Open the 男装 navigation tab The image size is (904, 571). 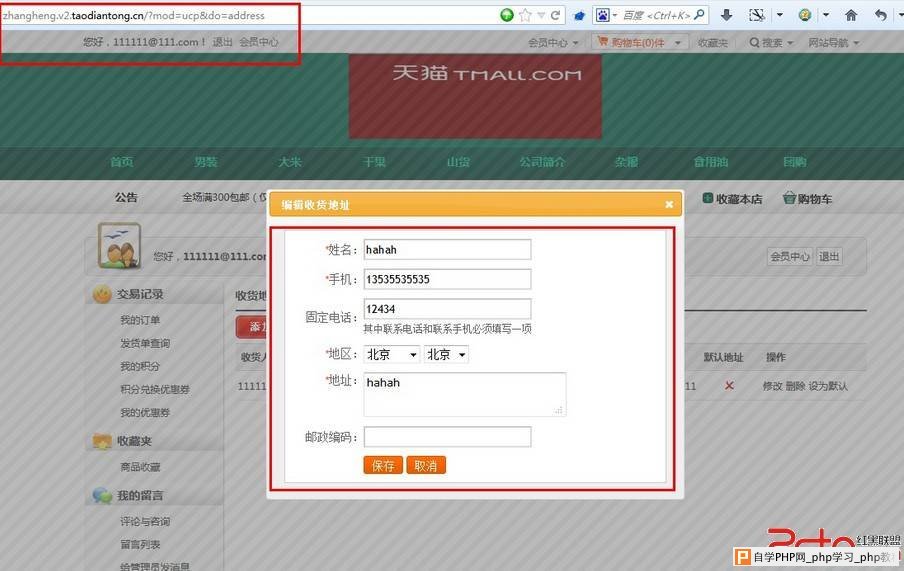(206, 162)
